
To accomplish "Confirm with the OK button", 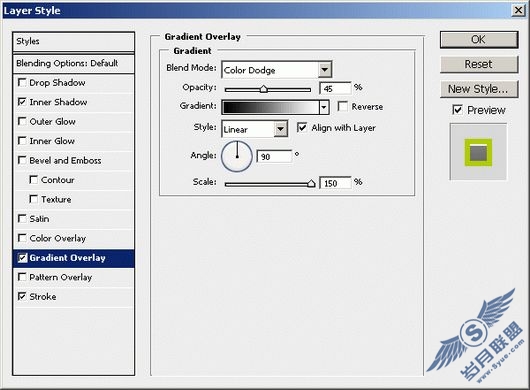I will [479, 40].
